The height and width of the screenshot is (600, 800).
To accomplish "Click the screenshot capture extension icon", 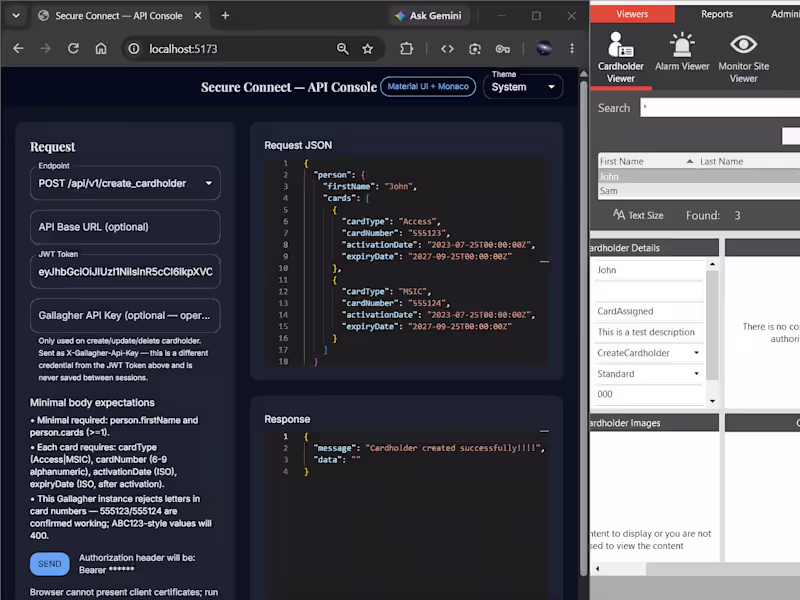I will pyautogui.click(x=475, y=48).
